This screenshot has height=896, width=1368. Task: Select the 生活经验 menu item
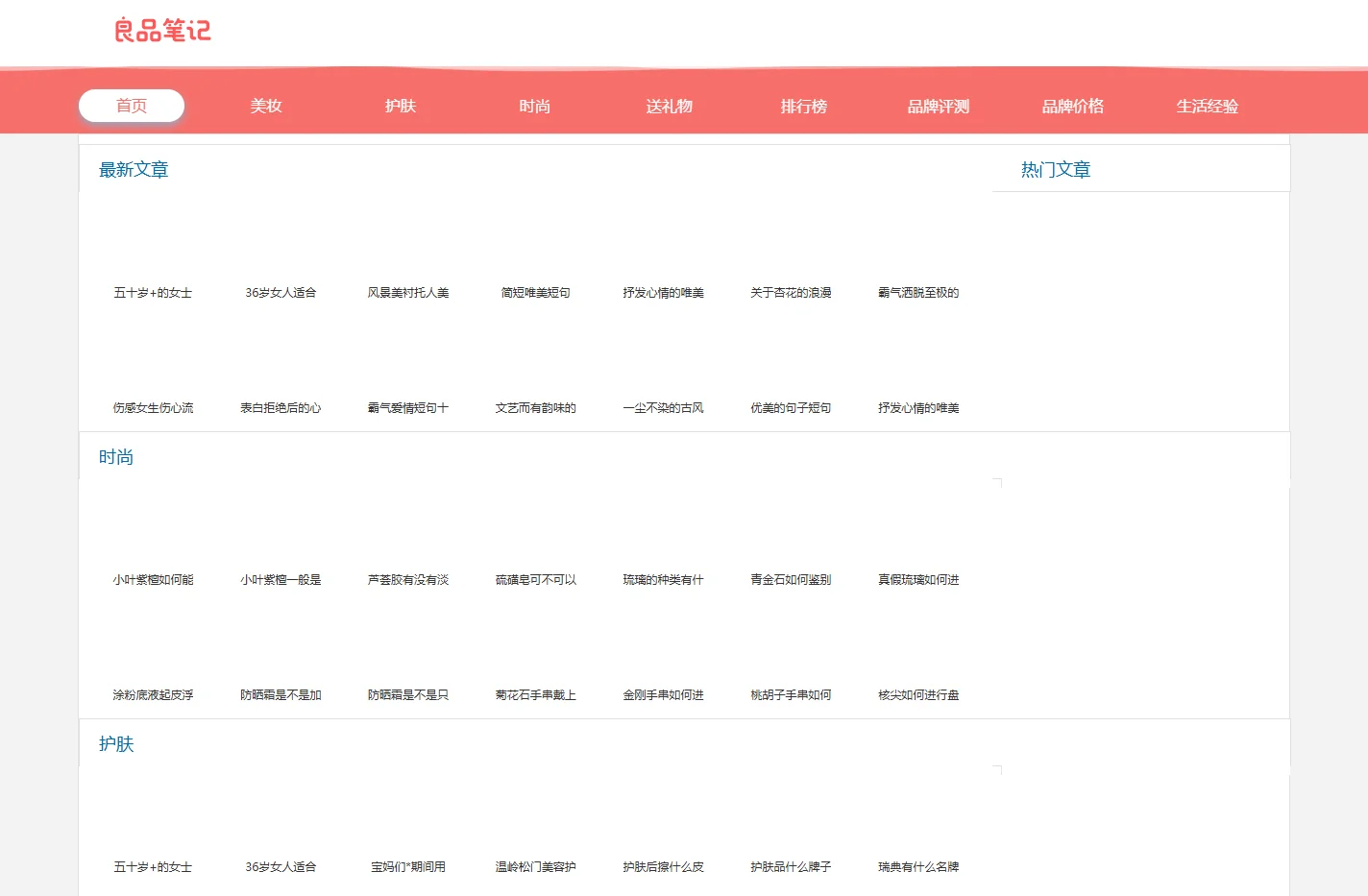1208,106
